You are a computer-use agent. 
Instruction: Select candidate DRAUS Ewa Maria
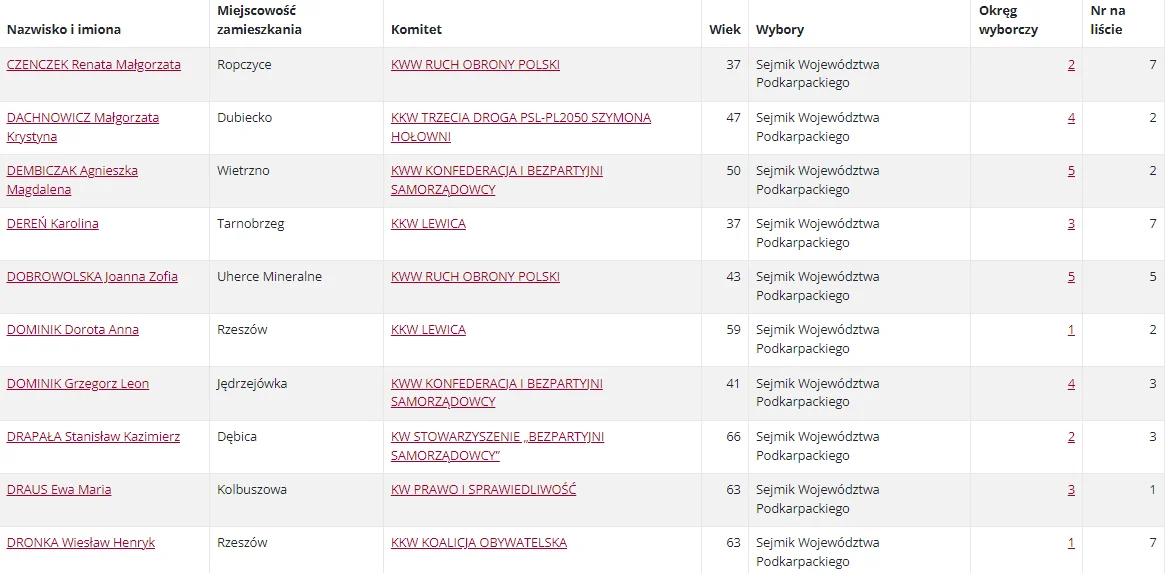(x=59, y=490)
